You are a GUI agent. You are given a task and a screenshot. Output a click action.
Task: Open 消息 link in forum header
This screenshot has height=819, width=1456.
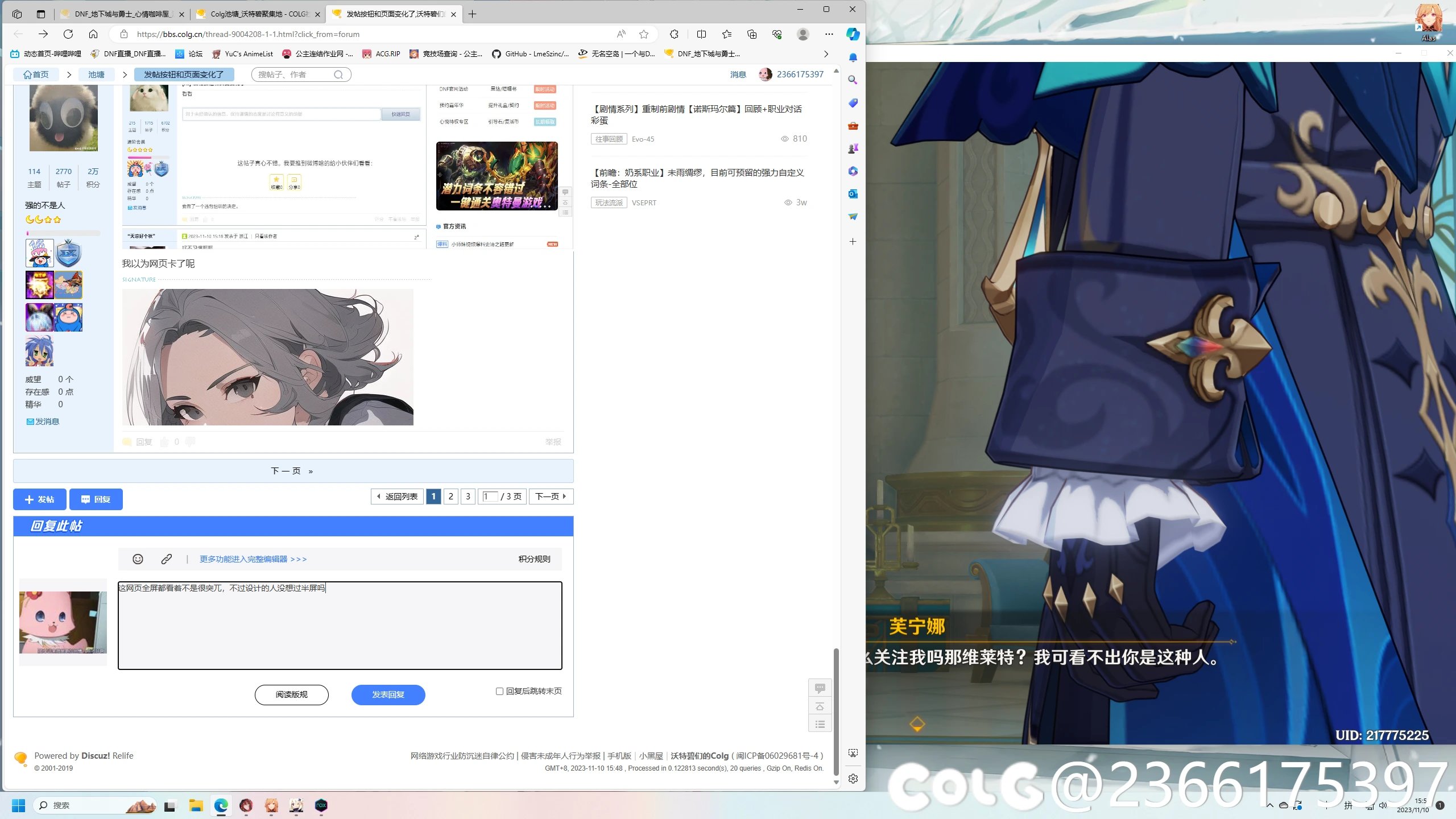pyautogui.click(x=738, y=75)
